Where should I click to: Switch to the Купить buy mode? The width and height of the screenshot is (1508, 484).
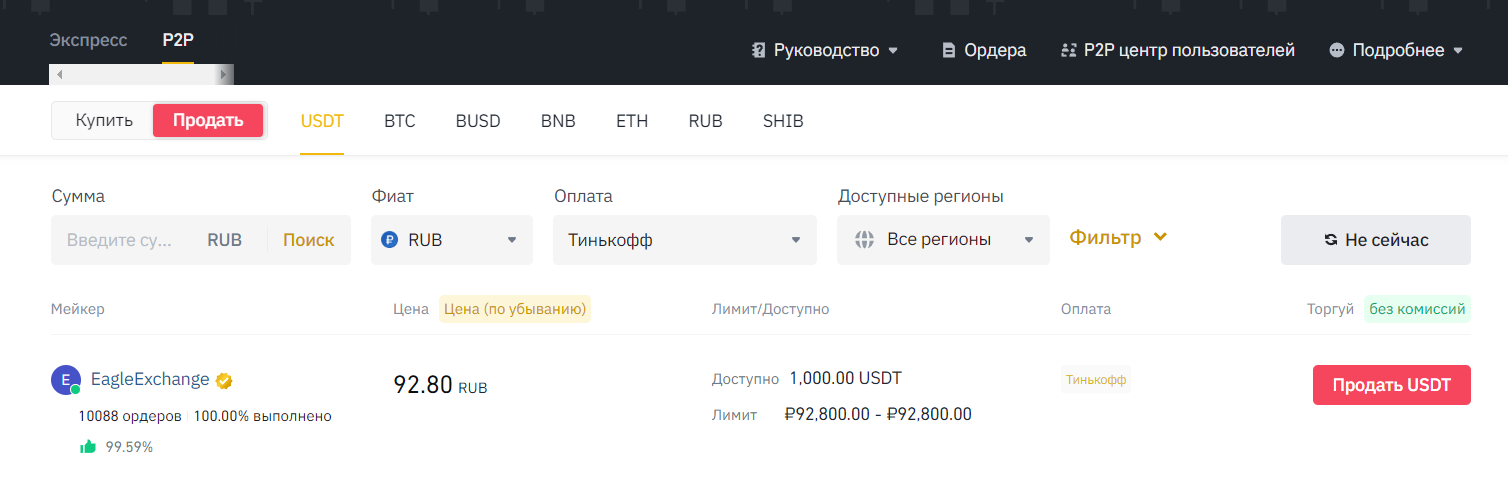(104, 121)
